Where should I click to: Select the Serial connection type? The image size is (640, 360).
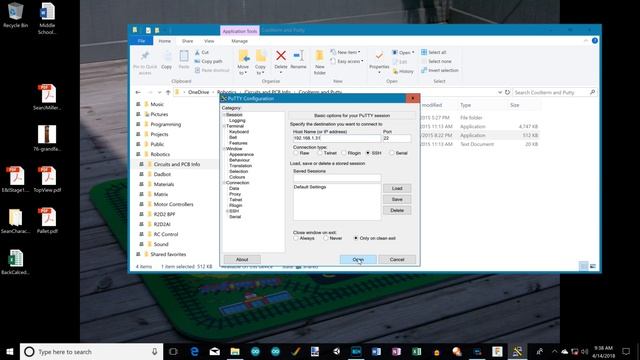click(392, 153)
